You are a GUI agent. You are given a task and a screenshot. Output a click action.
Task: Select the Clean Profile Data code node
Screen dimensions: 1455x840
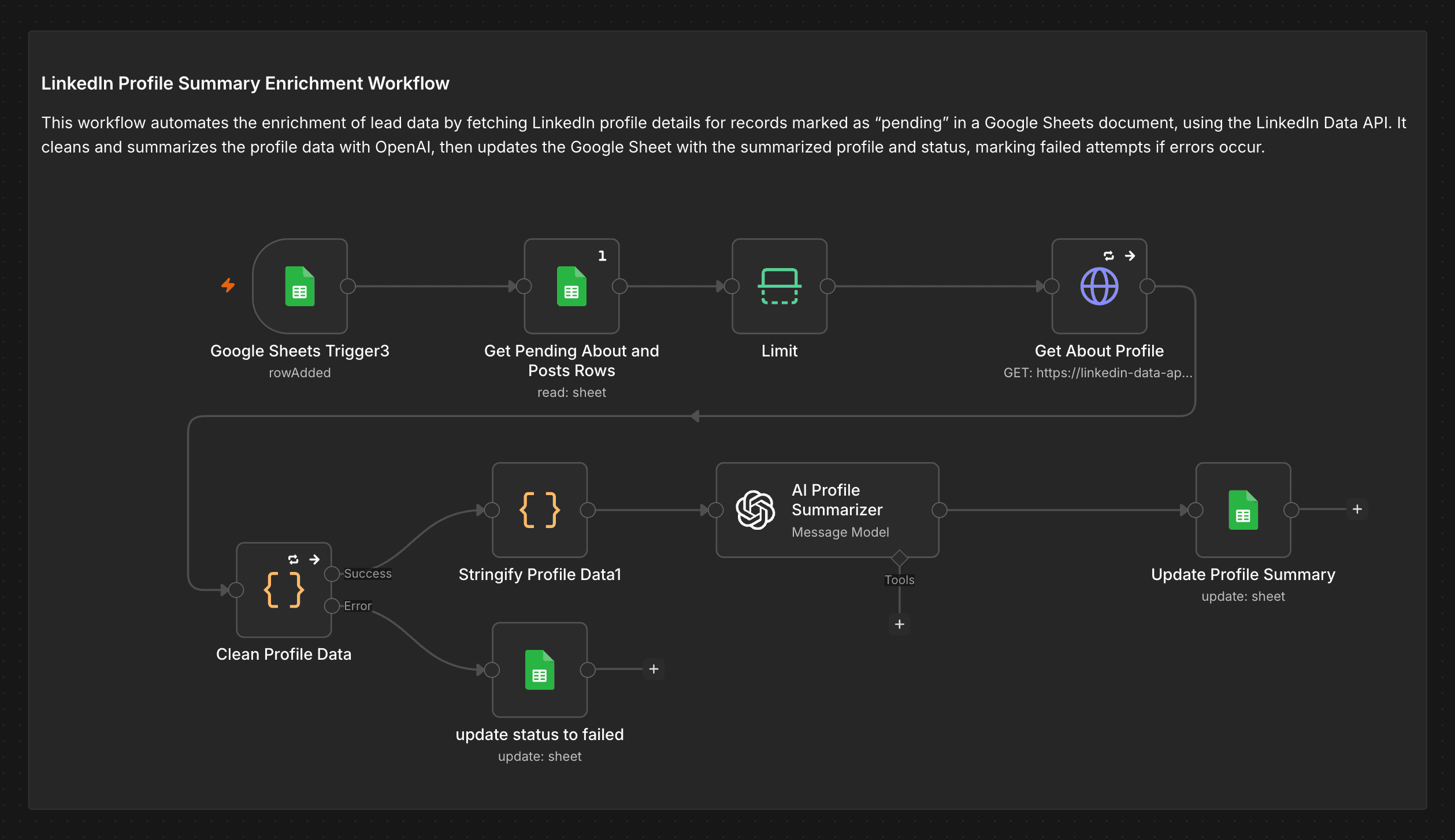(284, 590)
